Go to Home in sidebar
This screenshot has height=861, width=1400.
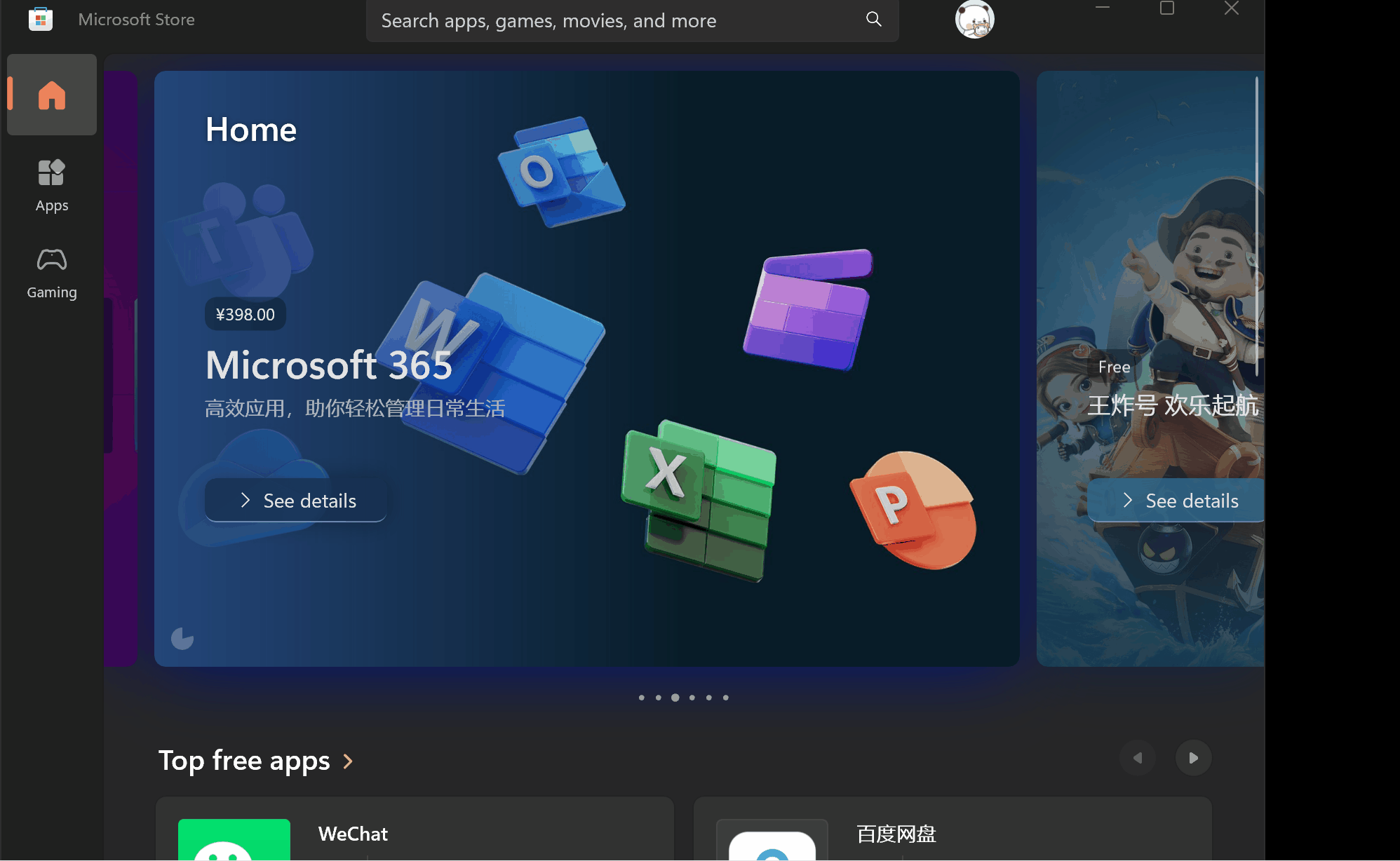pyautogui.click(x=52, y=95)
